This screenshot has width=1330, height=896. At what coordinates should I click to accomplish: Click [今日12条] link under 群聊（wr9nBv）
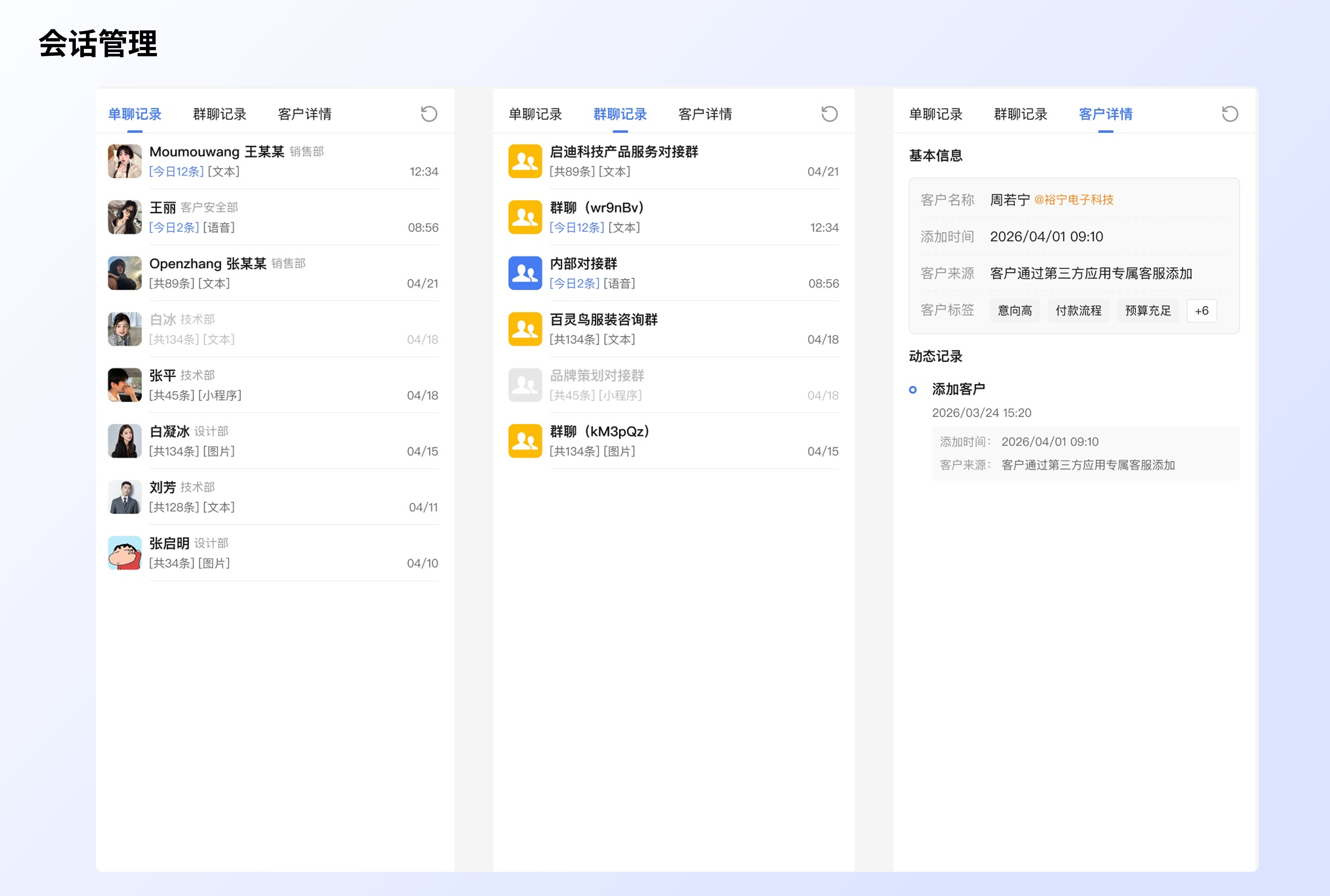[577, 227]
